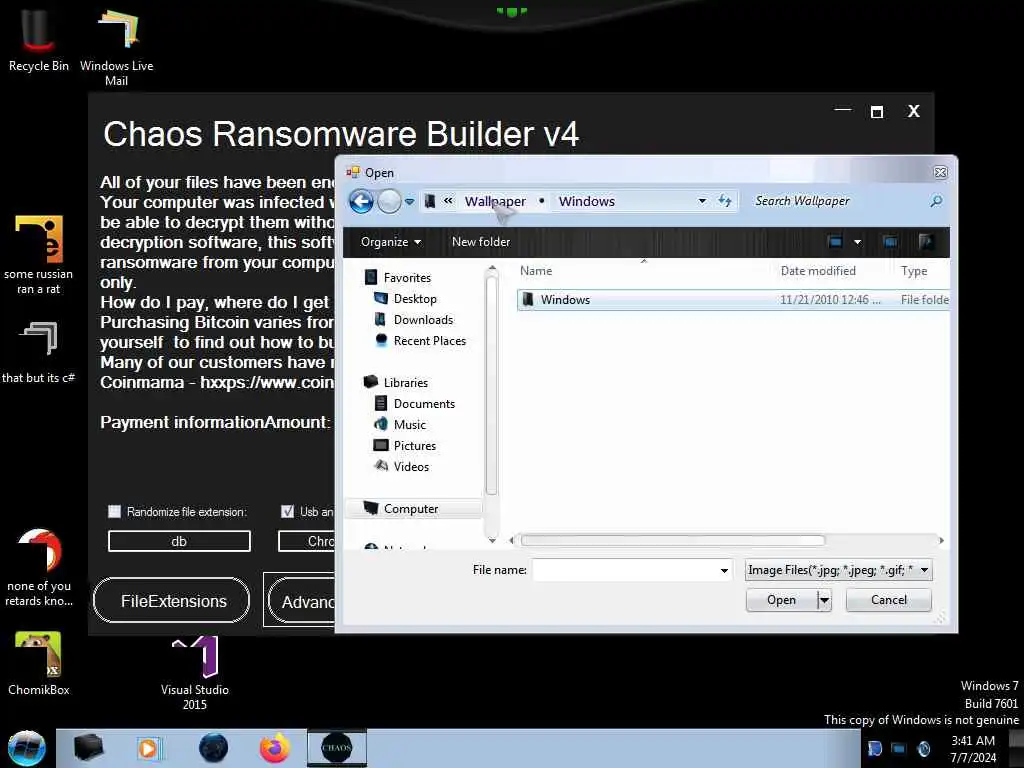Select Documents library
This screenshot has height=768, width=1024.
(x=415, y=403)
